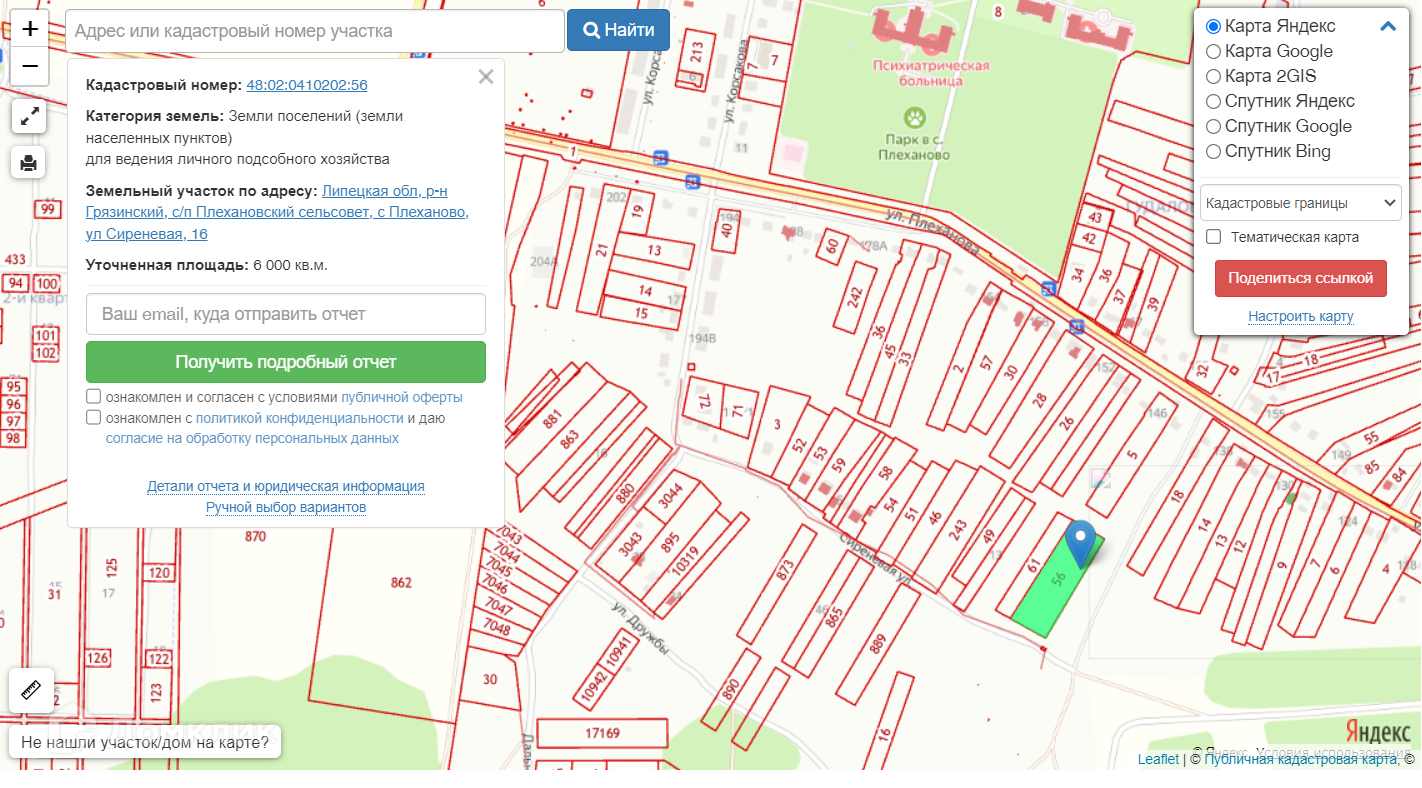Click the email input field
Image resolution: width=1422 pixels, height=788 pixels.
pyautogui.click(x=286, y=314)
